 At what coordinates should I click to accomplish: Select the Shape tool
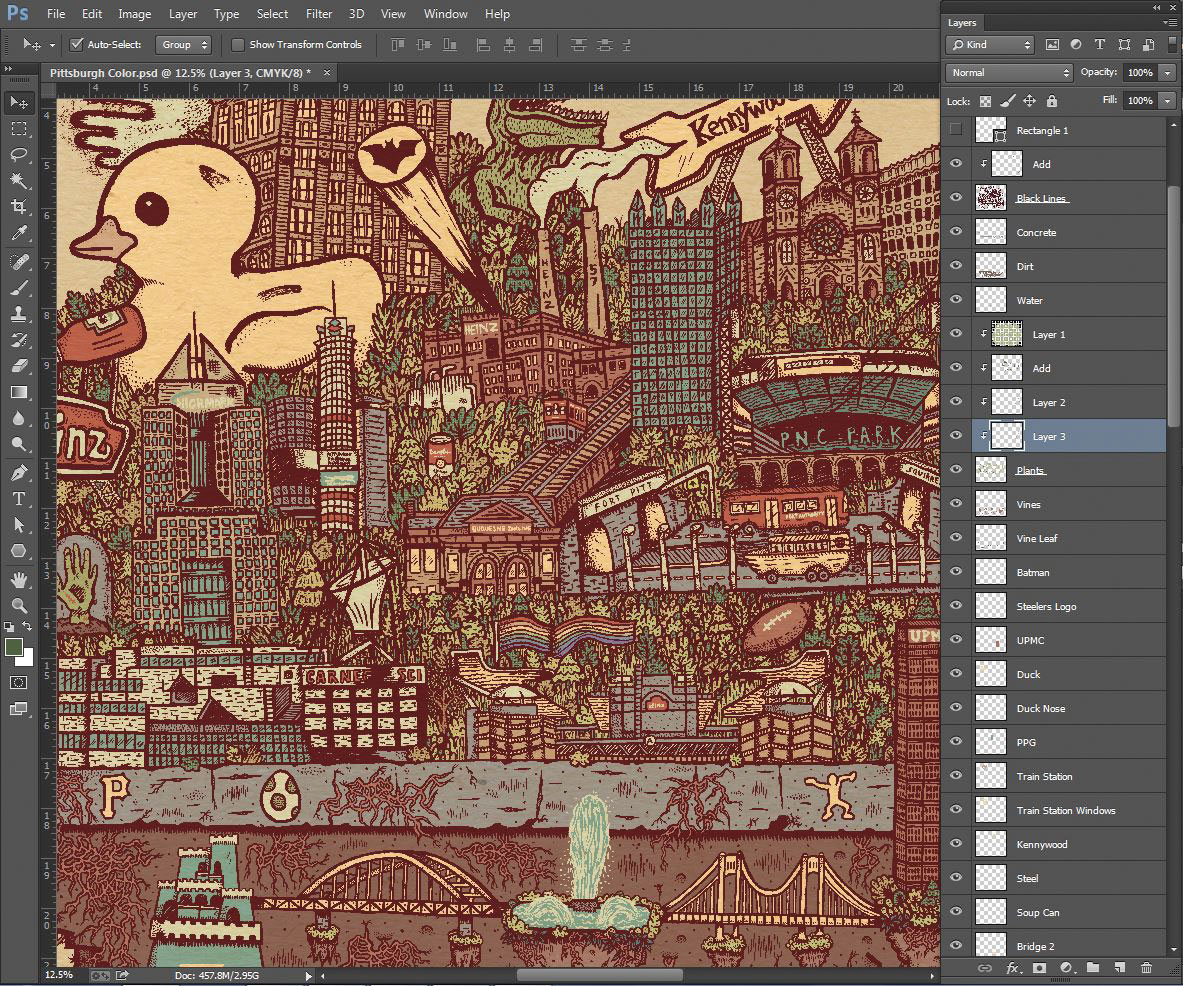tap(19, 551)
